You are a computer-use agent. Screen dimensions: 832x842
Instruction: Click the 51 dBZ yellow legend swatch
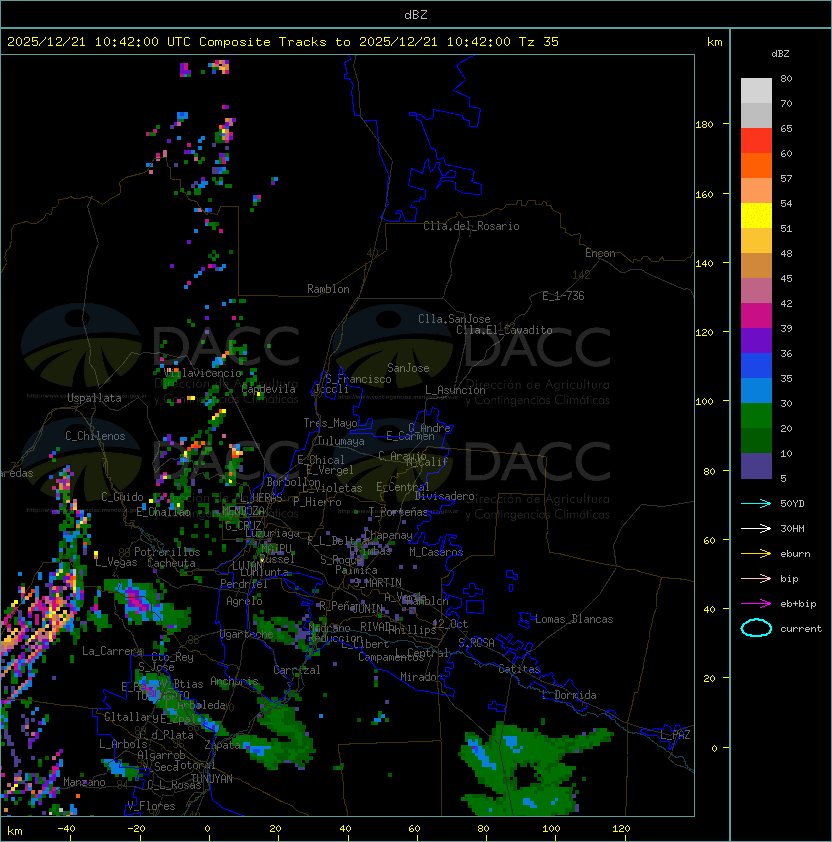point(756,215)
